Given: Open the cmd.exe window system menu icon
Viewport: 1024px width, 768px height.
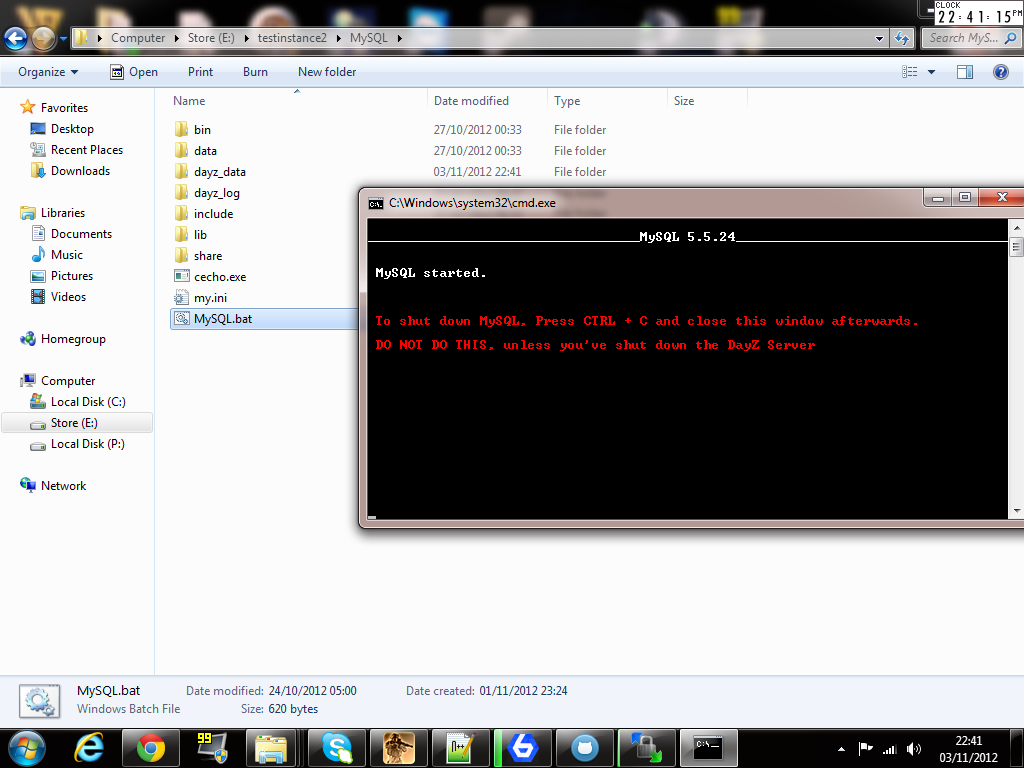Looking at the screenshot, I should 376,204.
